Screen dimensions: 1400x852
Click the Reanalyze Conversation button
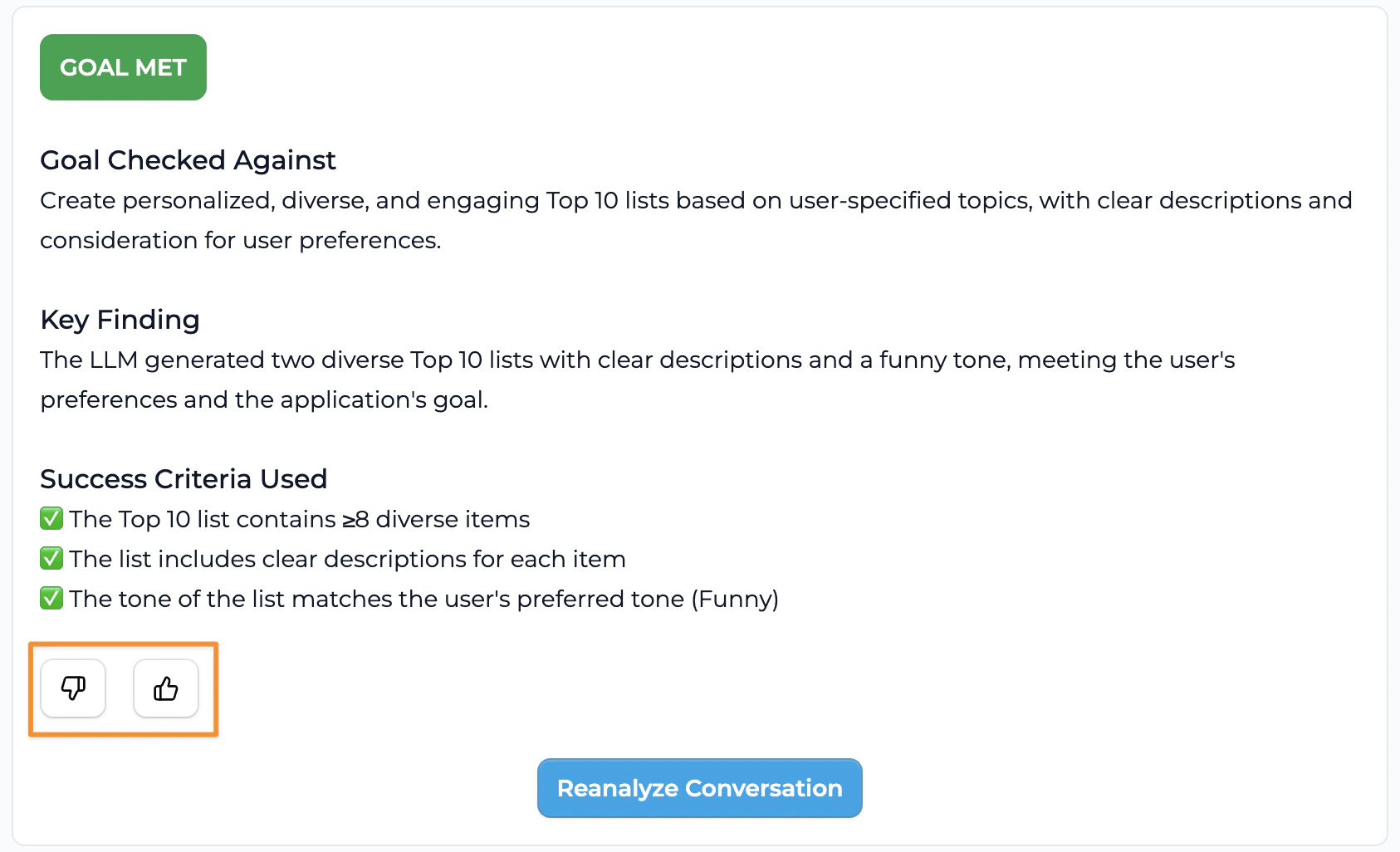[699, 787]
